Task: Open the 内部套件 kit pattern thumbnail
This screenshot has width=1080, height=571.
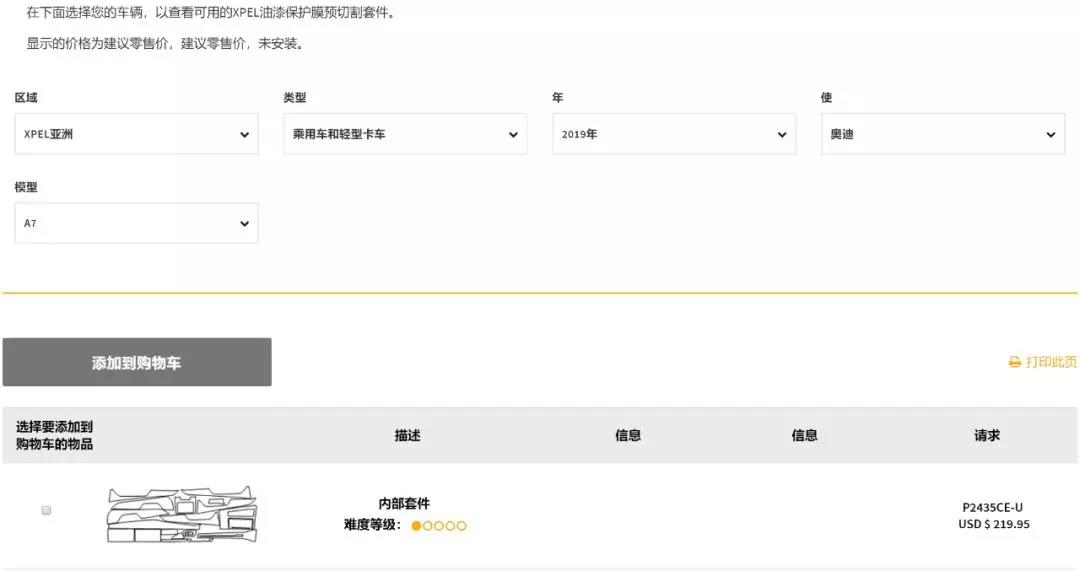Action: click(183, 514)
